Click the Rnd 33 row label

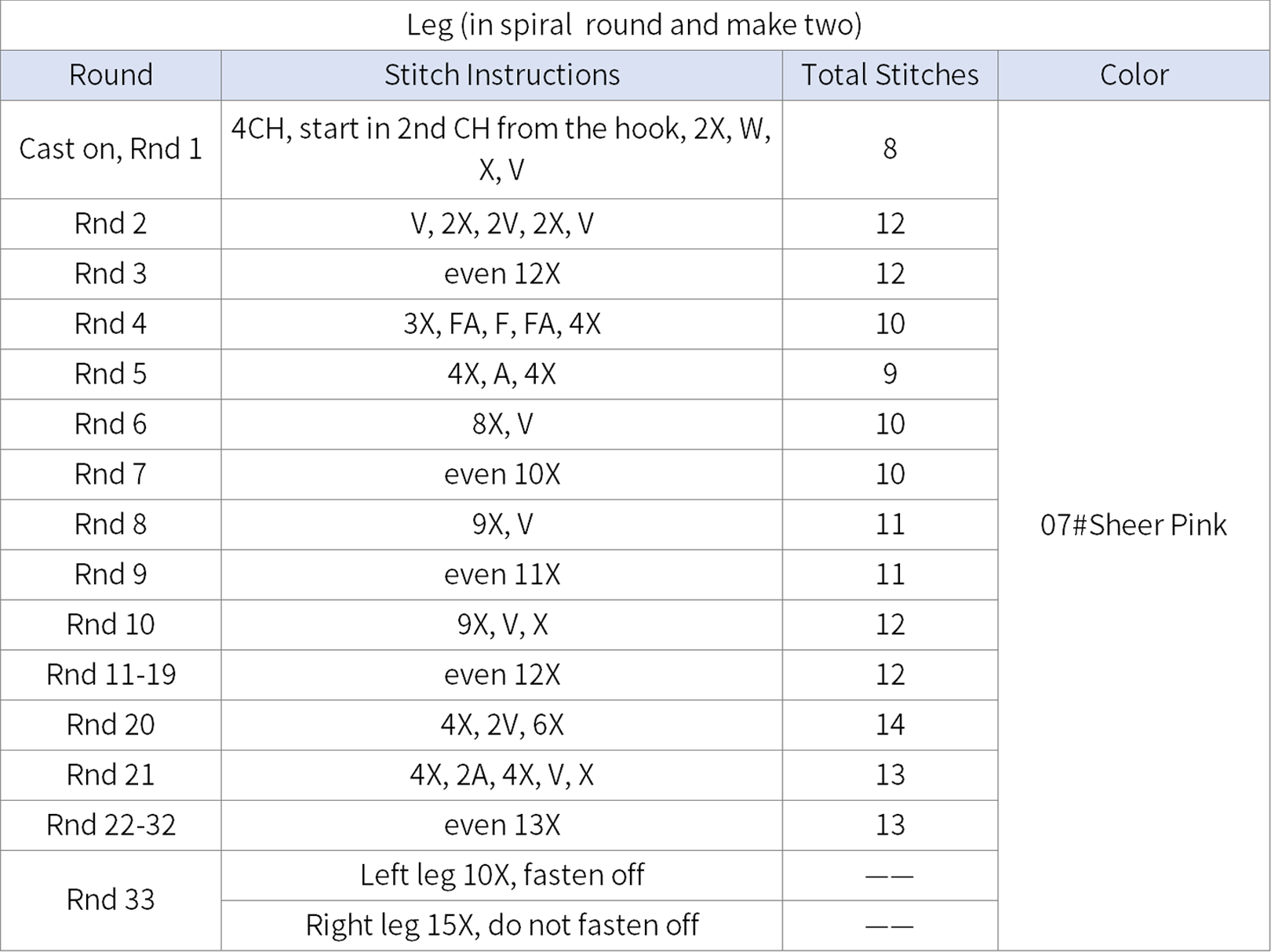[111, 900]
